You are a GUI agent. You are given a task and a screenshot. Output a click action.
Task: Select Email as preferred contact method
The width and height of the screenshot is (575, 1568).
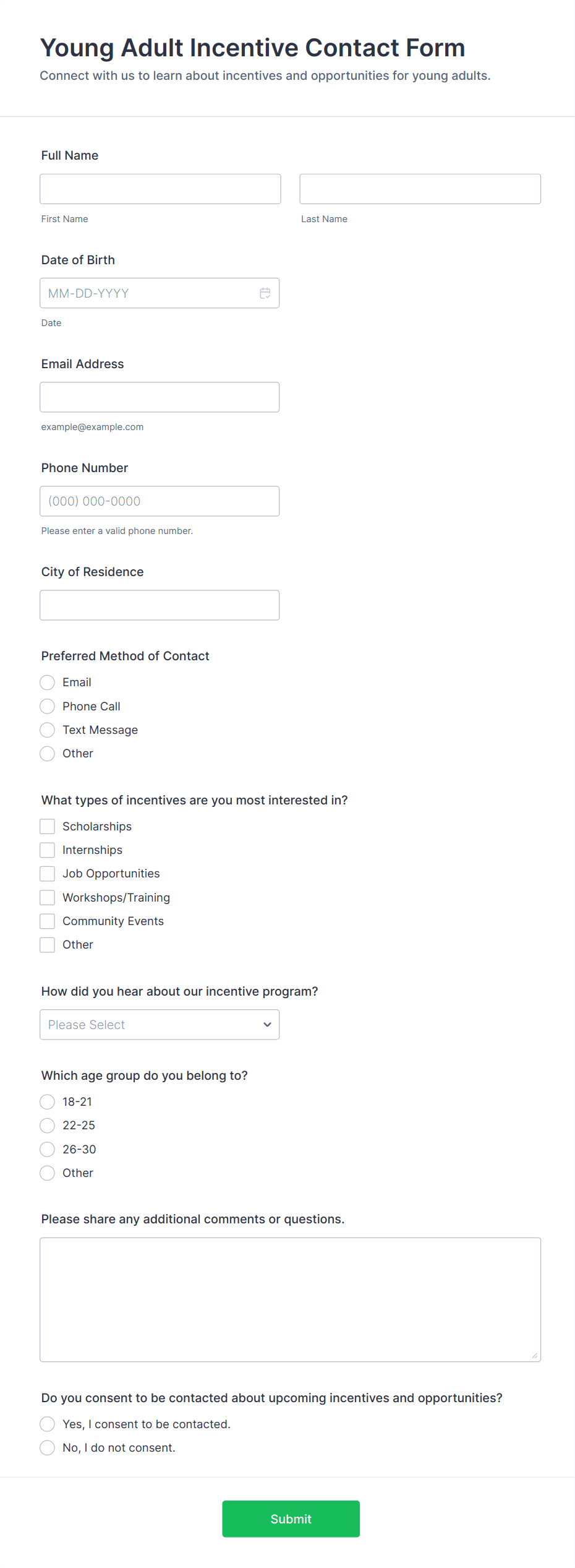[x=48, y=683]
